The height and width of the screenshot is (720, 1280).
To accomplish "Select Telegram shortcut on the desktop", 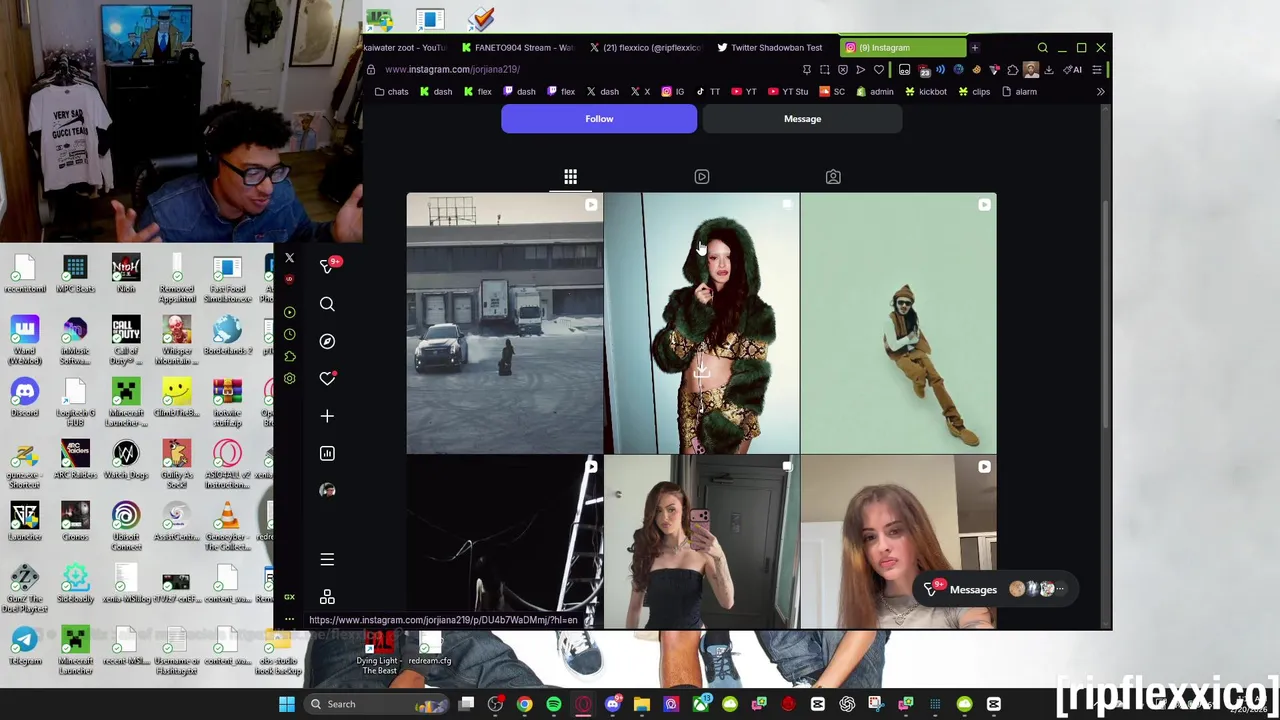I will point(25,646).
